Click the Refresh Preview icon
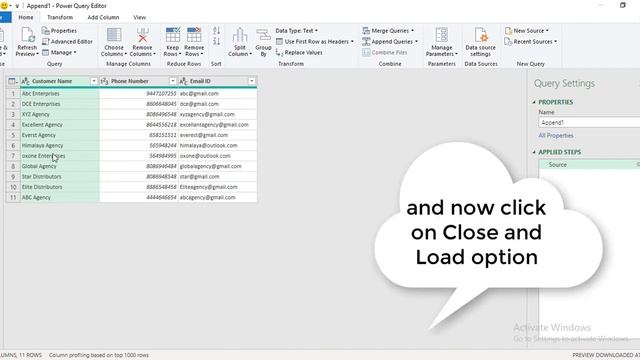The image size is (640, 360). (27, 35)
